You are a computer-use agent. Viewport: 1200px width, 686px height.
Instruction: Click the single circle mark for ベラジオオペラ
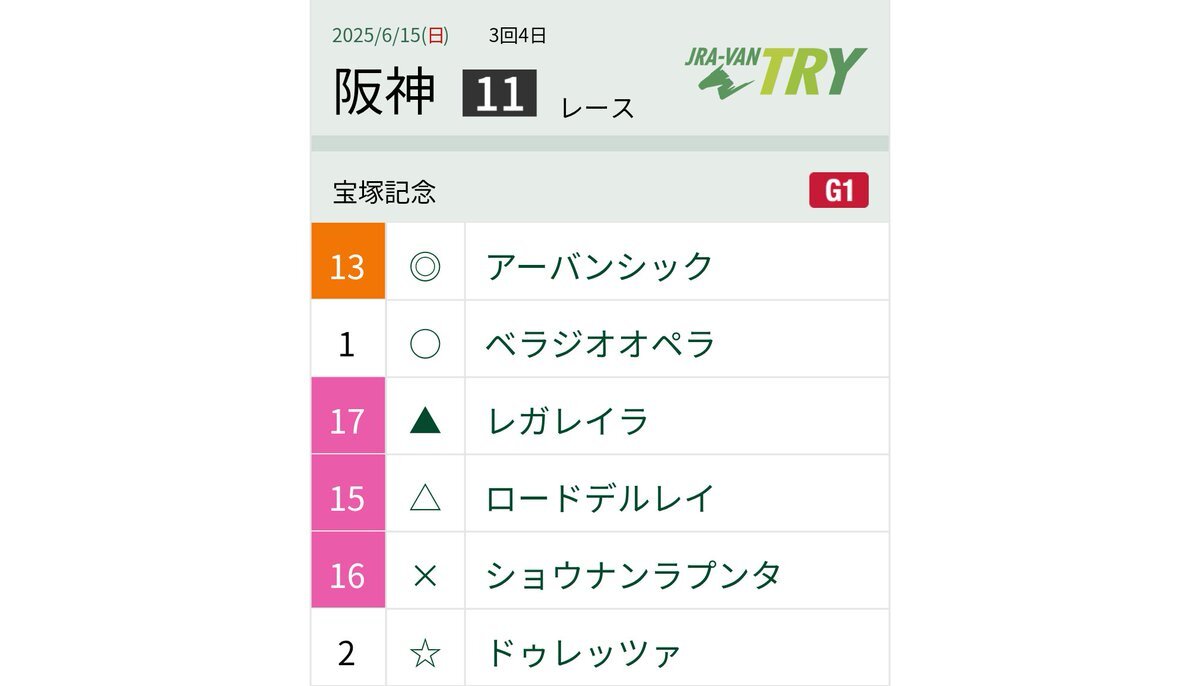click(426, 344)
